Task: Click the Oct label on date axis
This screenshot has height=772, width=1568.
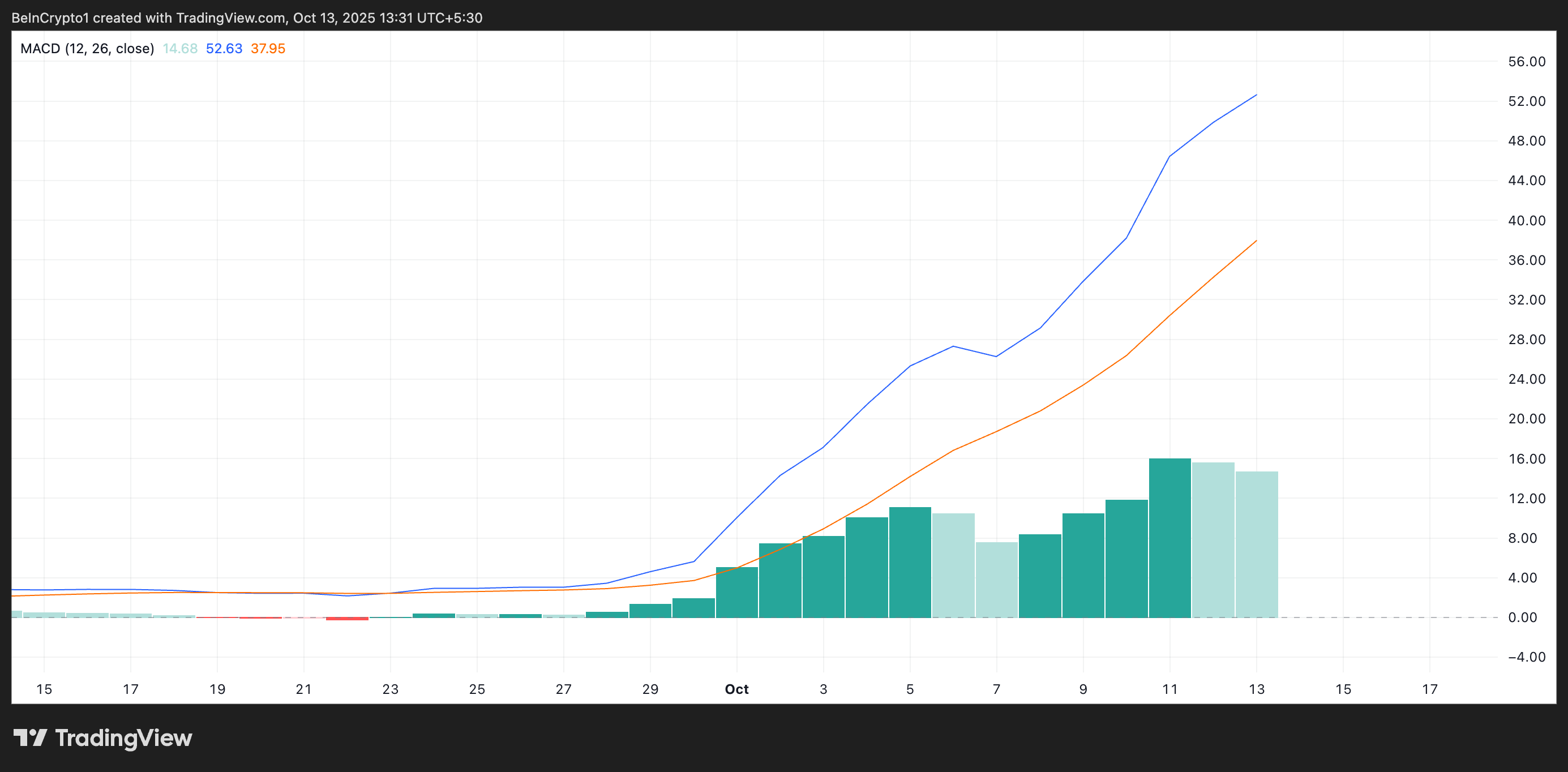Action: 736,689
